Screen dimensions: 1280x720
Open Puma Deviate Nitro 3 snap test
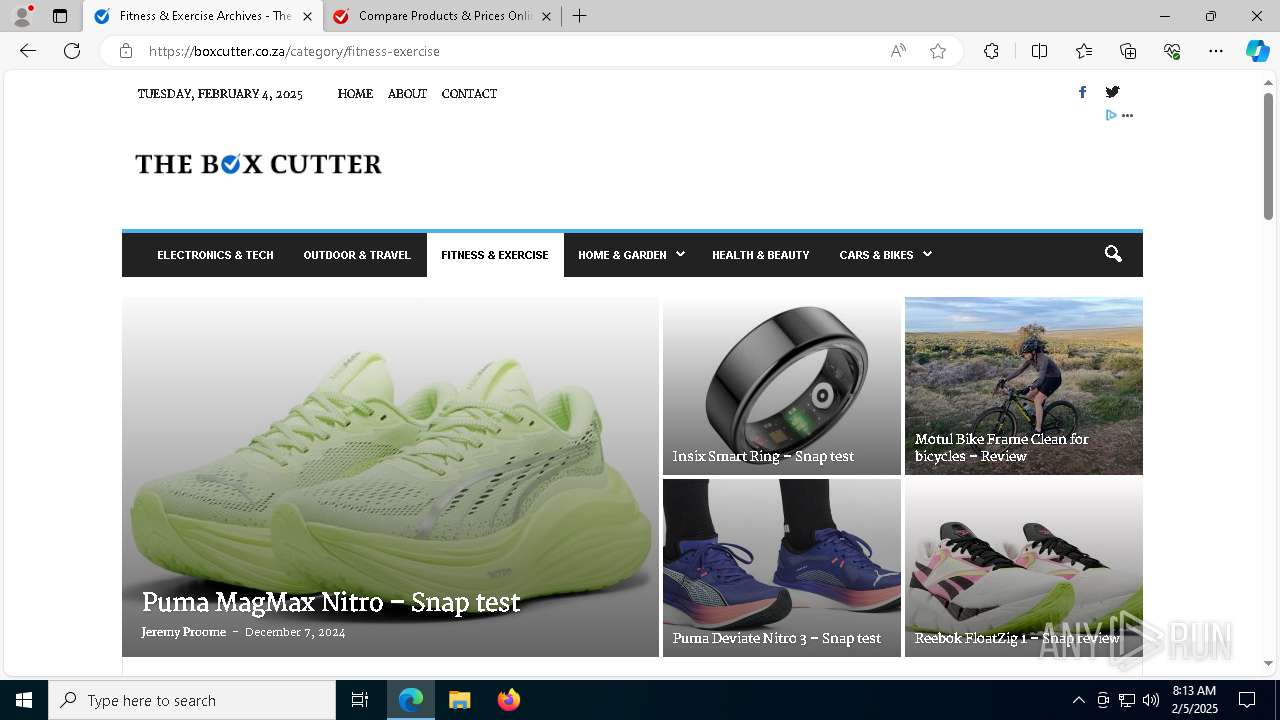click(777, 638)
